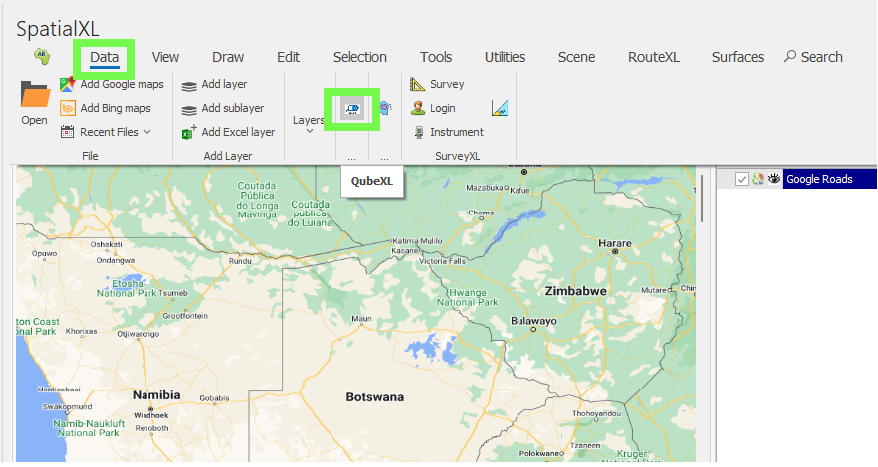Click the Open folder icon
This screenshot has width=878, height=467.
coord(35,97)
